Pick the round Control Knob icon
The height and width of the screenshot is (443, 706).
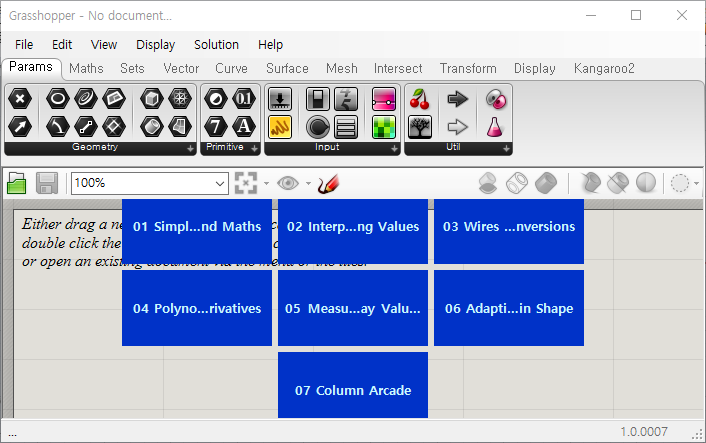click(x=318, y=127)
